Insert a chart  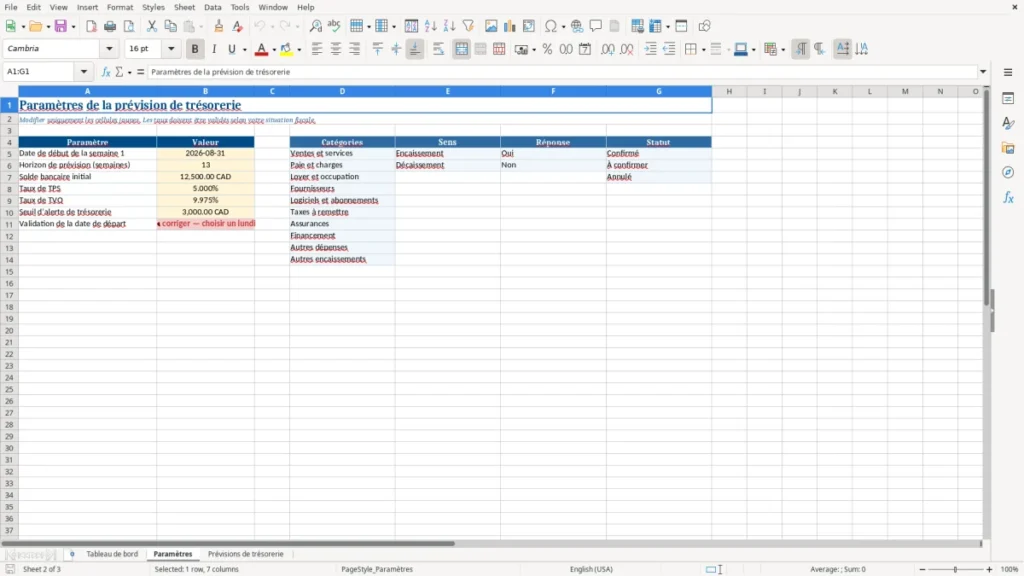pos(510,26)
